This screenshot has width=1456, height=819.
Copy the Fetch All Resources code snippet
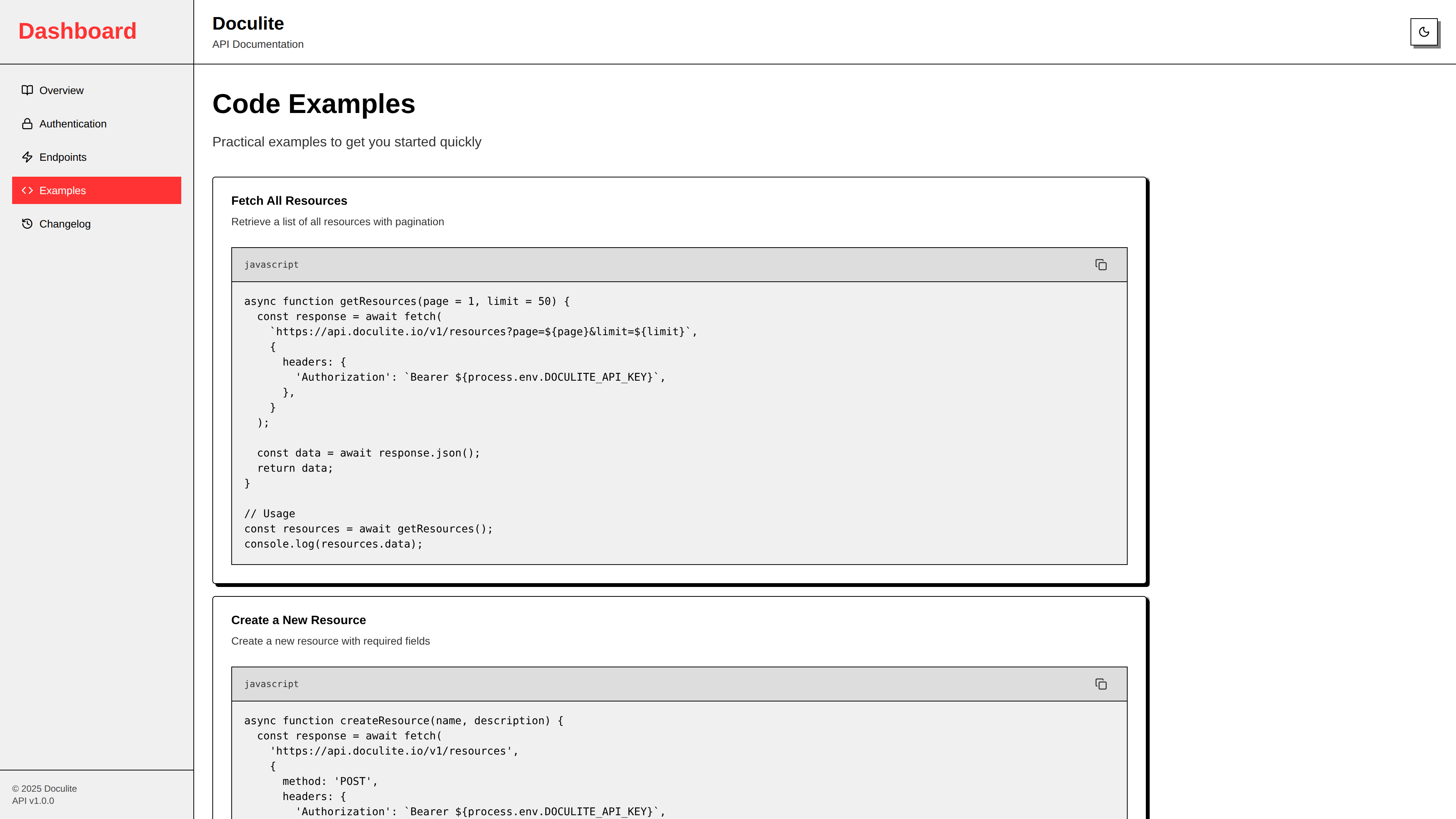tap(1100, 265)
